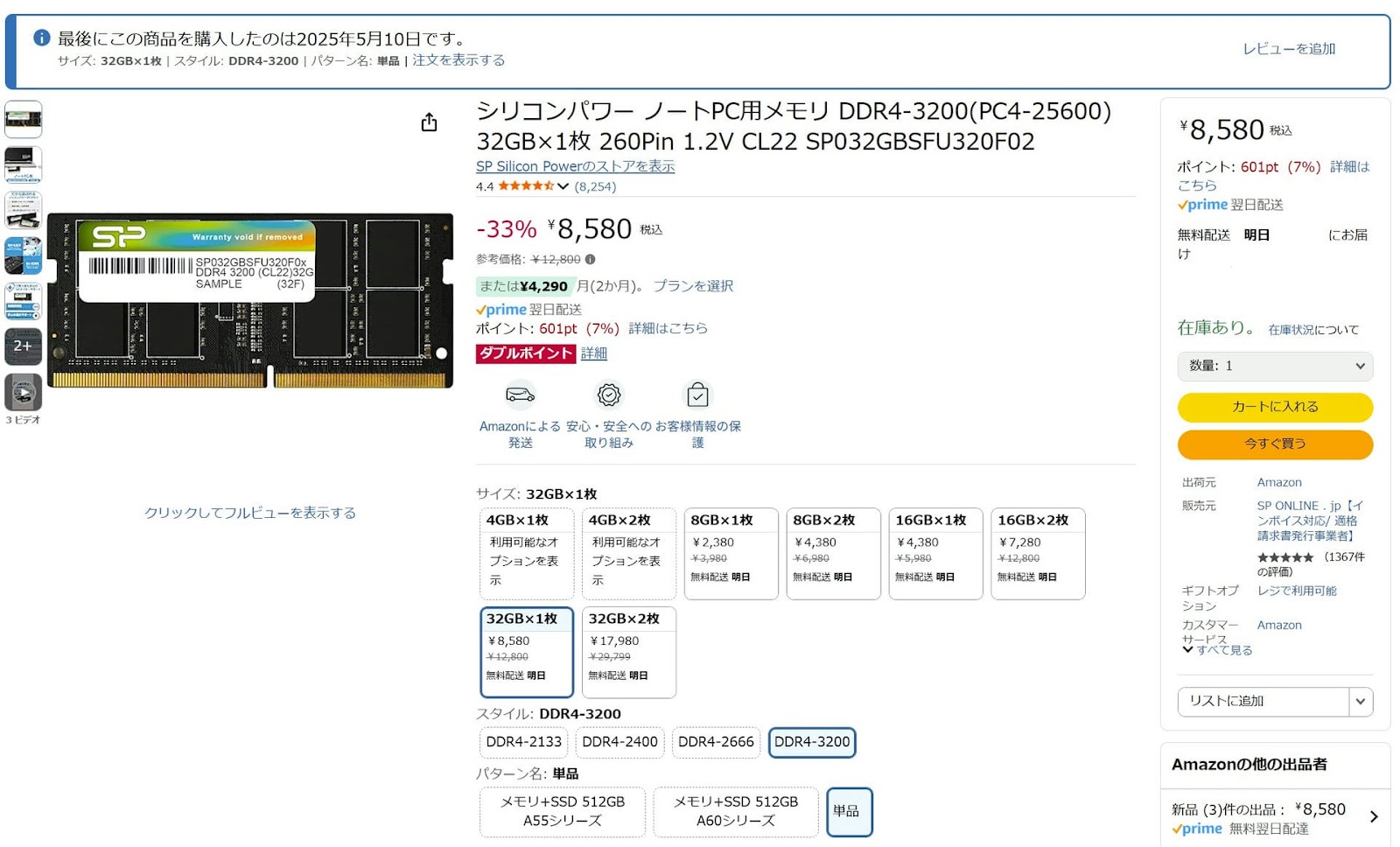Choose DDR4-2400 style
Image resolution: width=1400 pixels, height=847 pixels.
tap(619, 742)
